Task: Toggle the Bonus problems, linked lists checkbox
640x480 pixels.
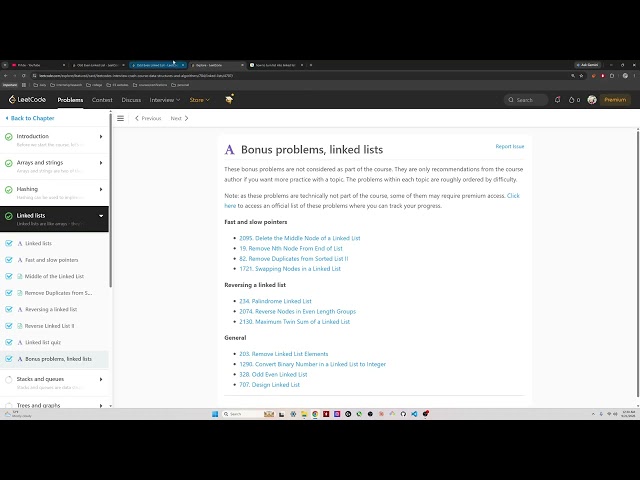Action: pos(9,359)
